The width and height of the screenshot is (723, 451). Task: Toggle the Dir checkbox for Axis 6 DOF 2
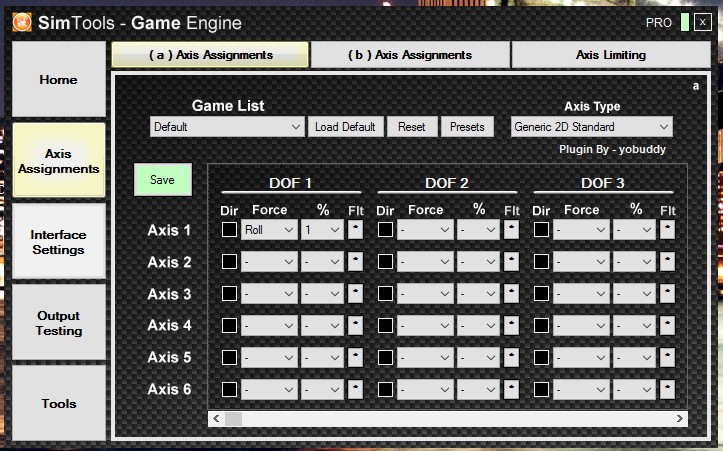[385, 389]
